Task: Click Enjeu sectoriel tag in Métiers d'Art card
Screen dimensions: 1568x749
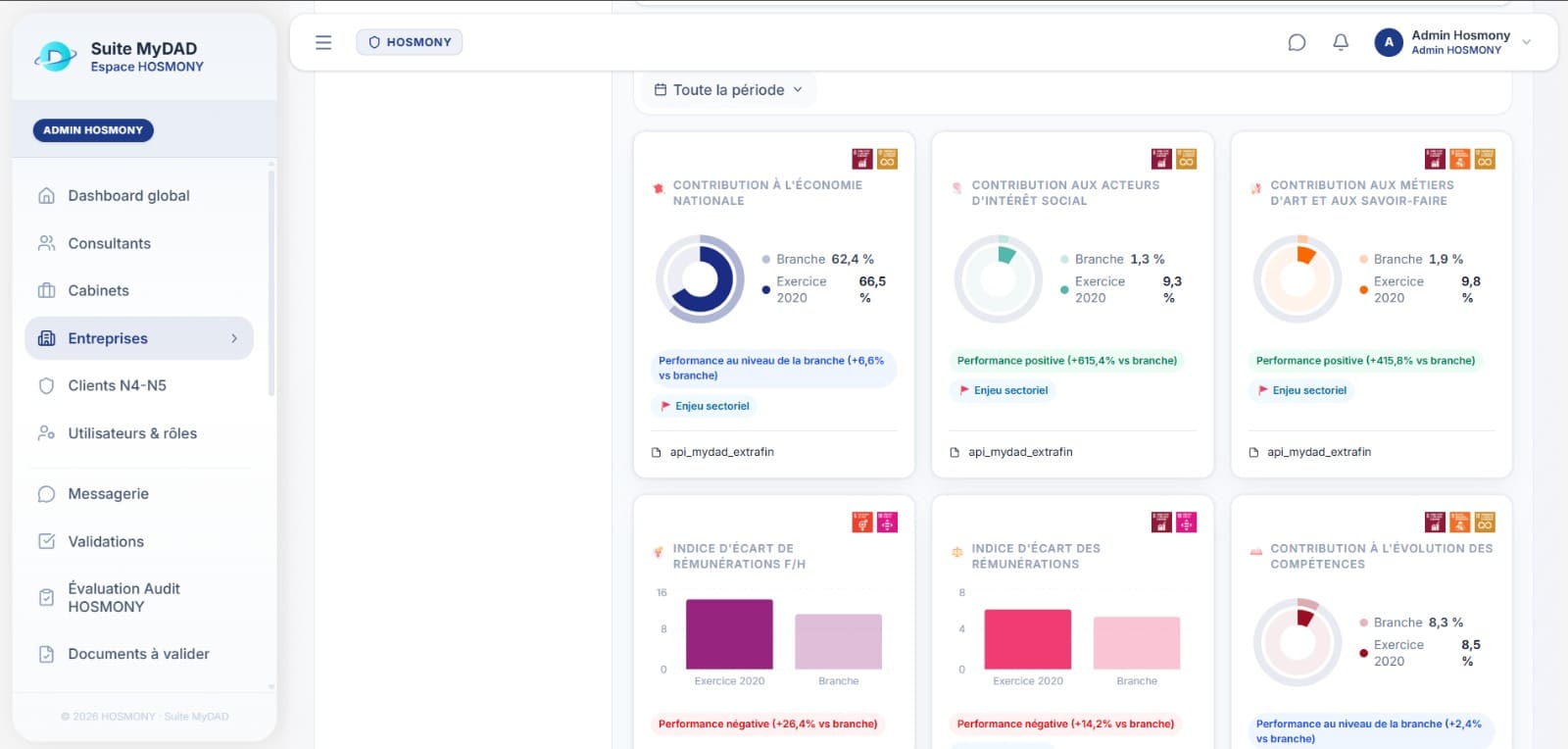Action: tap(1301, 390)
